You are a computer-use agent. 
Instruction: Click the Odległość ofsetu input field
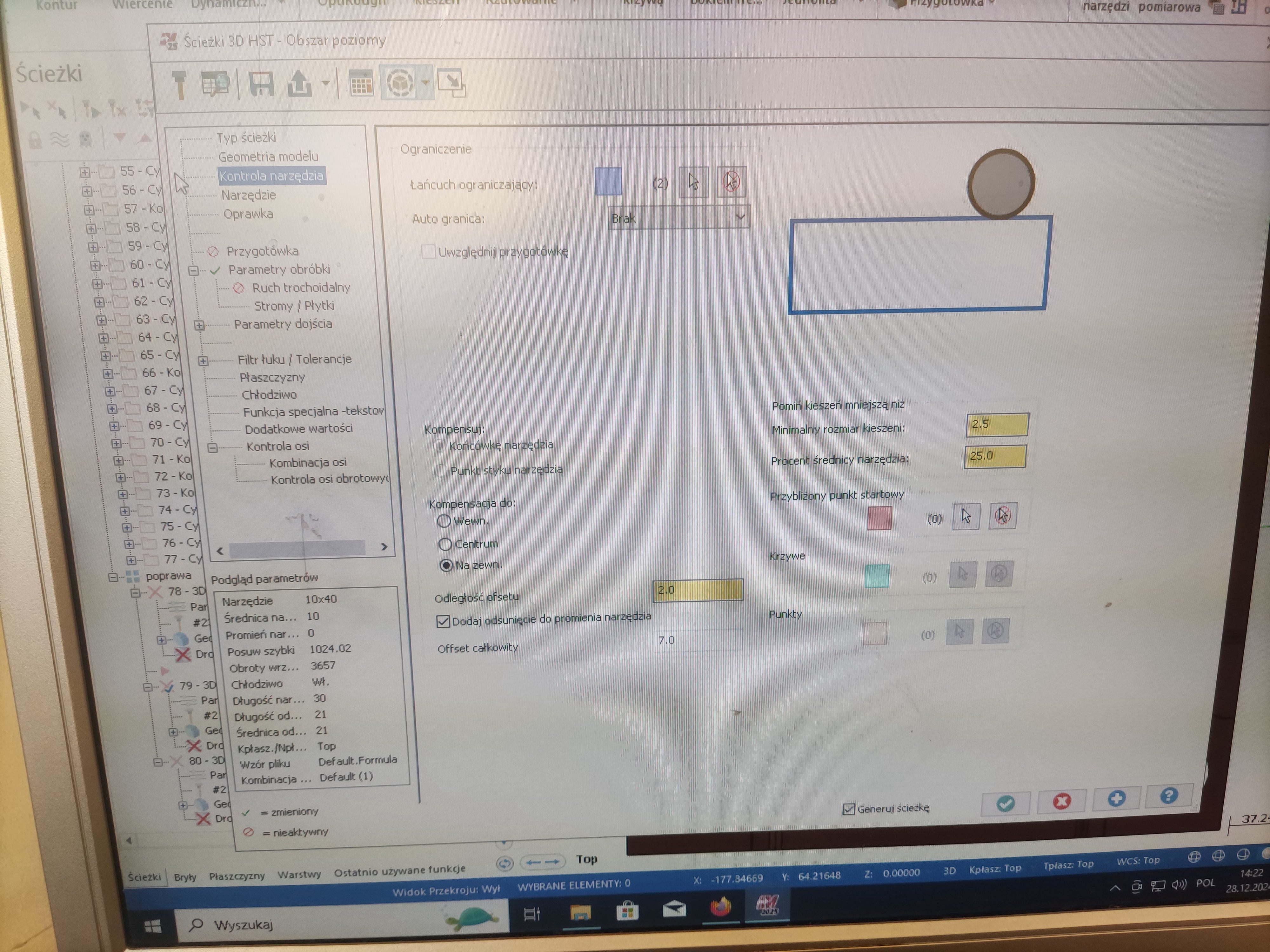pyautogui.click(x=698, y=590)
